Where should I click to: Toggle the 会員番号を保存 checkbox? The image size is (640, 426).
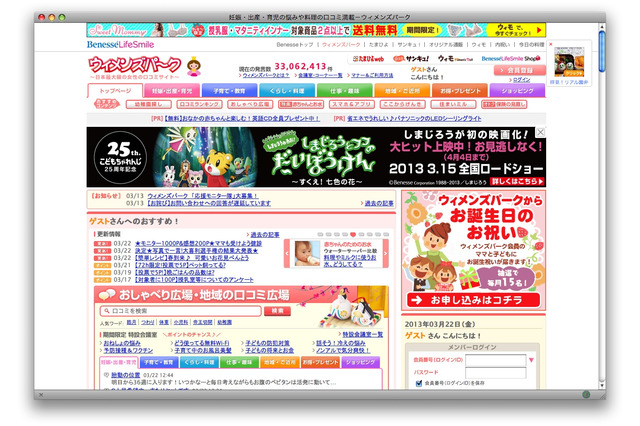click(x=418, y=383)
